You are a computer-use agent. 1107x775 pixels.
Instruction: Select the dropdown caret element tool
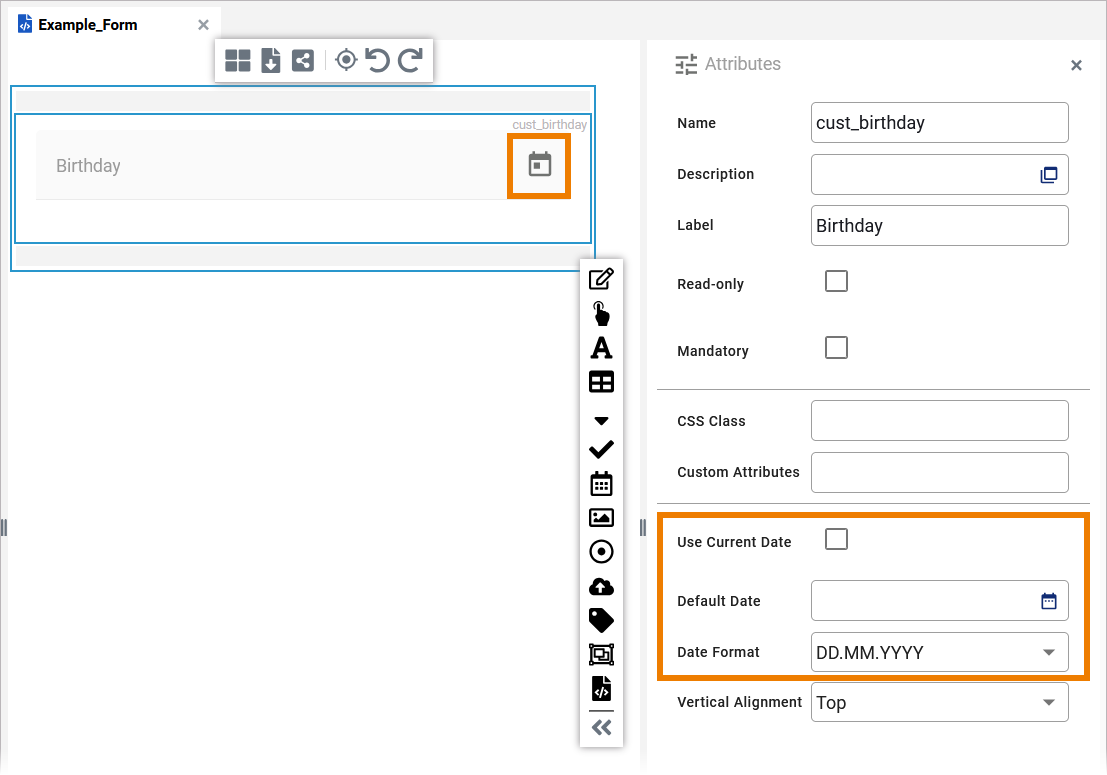point(602,421)
